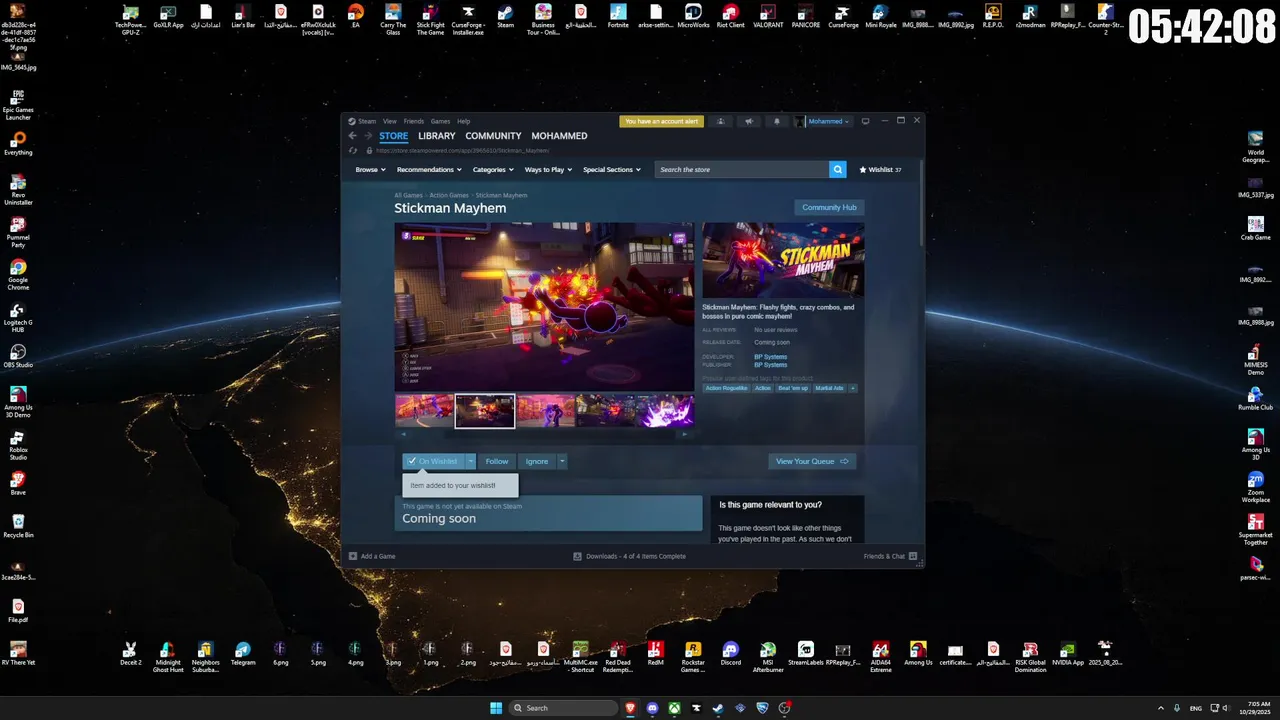Open Steam notifications bell
Viewport: 1280px width, 720px height.
tap(777, 121)
